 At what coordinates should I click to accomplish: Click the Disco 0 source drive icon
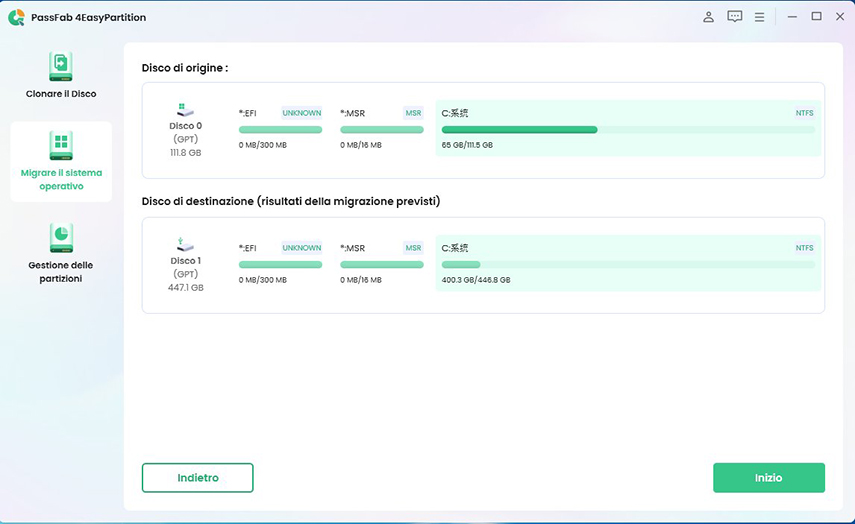[185, 109]
